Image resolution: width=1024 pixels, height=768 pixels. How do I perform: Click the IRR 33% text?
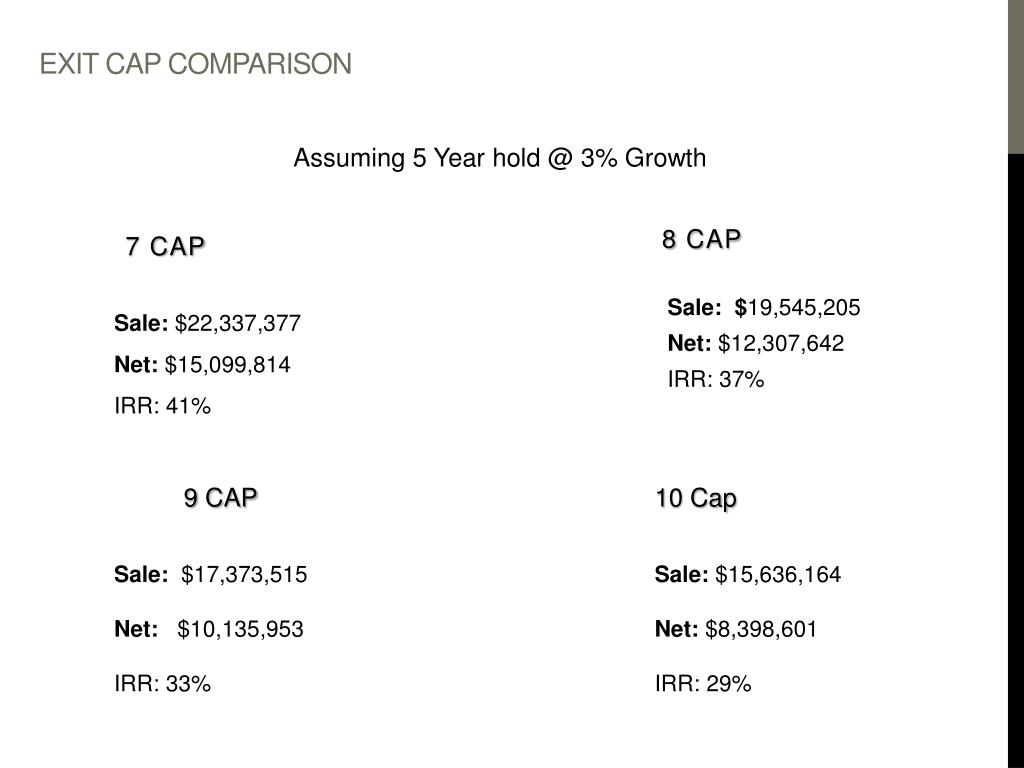162,684
